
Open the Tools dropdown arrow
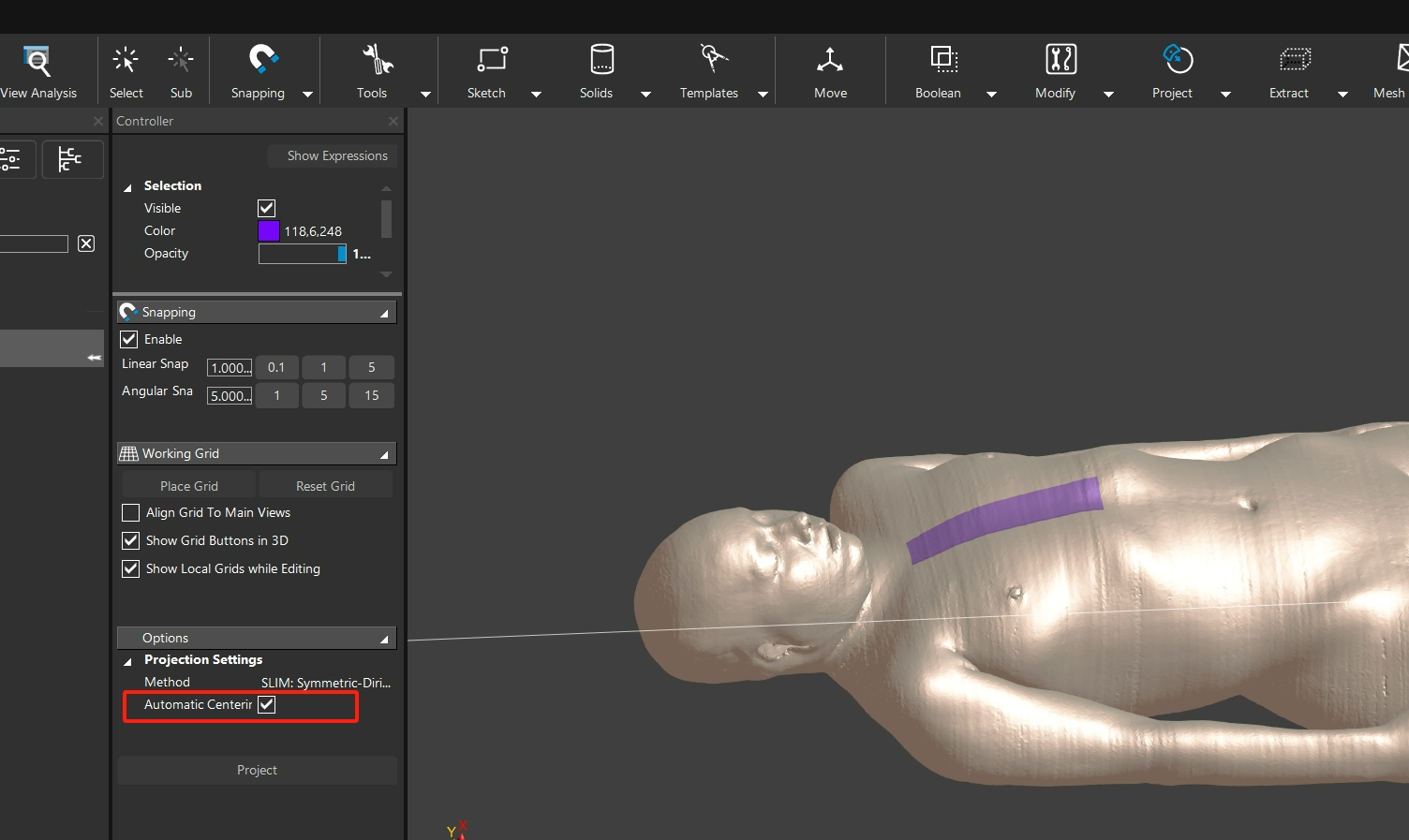[x=425, y=95]
